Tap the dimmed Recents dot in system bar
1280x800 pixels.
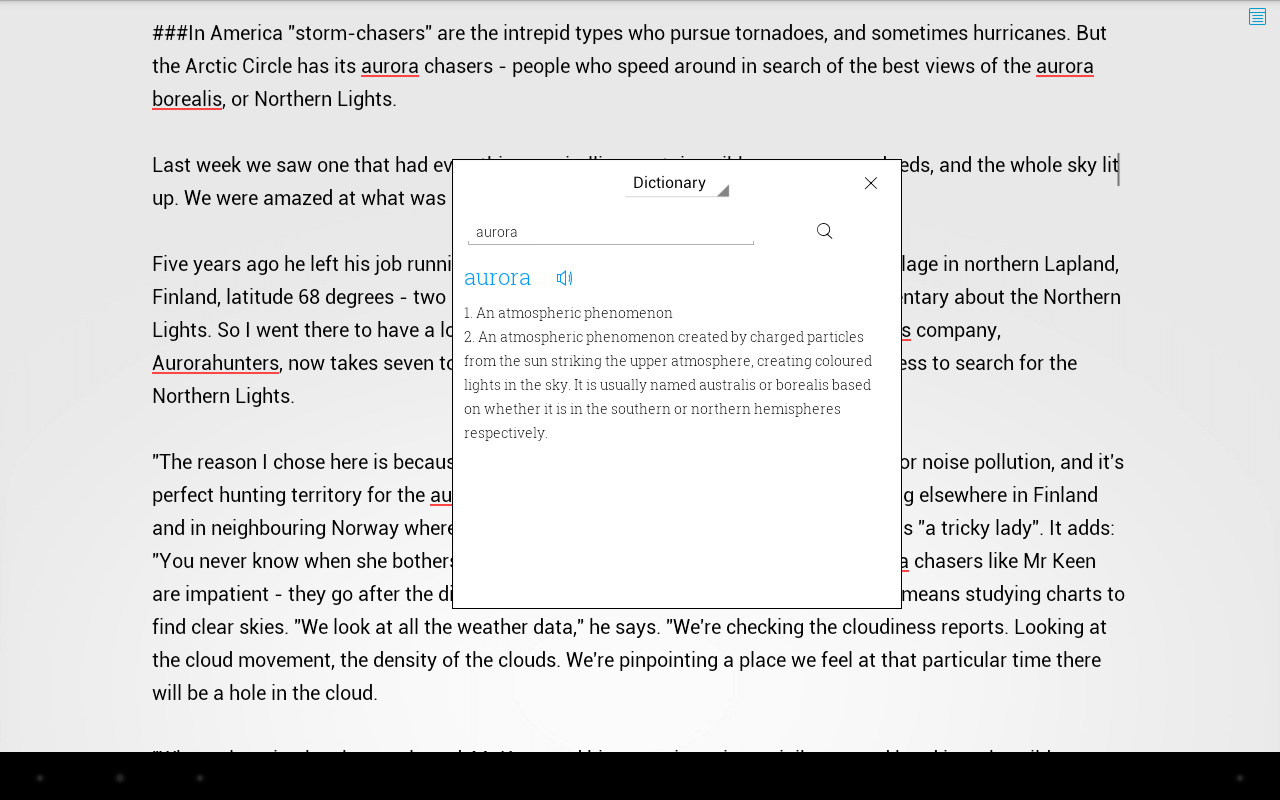200,778
